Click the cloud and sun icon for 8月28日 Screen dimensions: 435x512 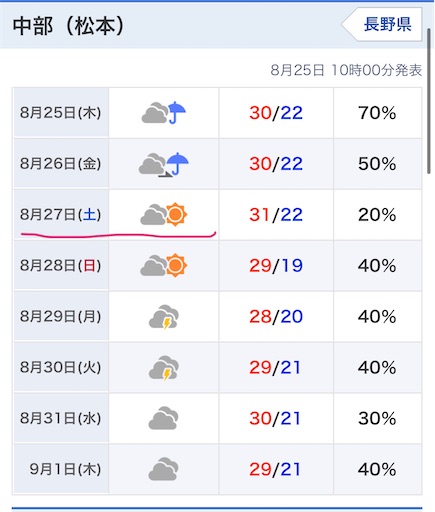pos(164,266)
